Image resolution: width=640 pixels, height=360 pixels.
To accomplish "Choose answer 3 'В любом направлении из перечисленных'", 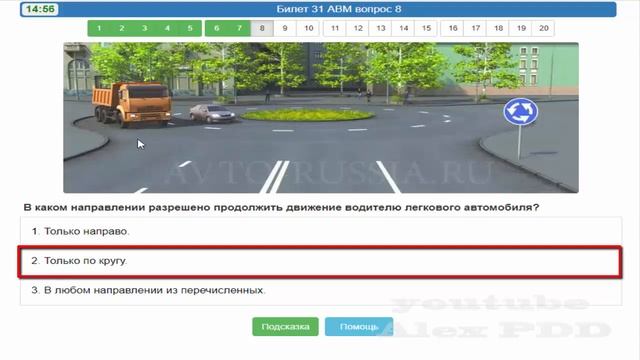I will [x=321, y=291].
